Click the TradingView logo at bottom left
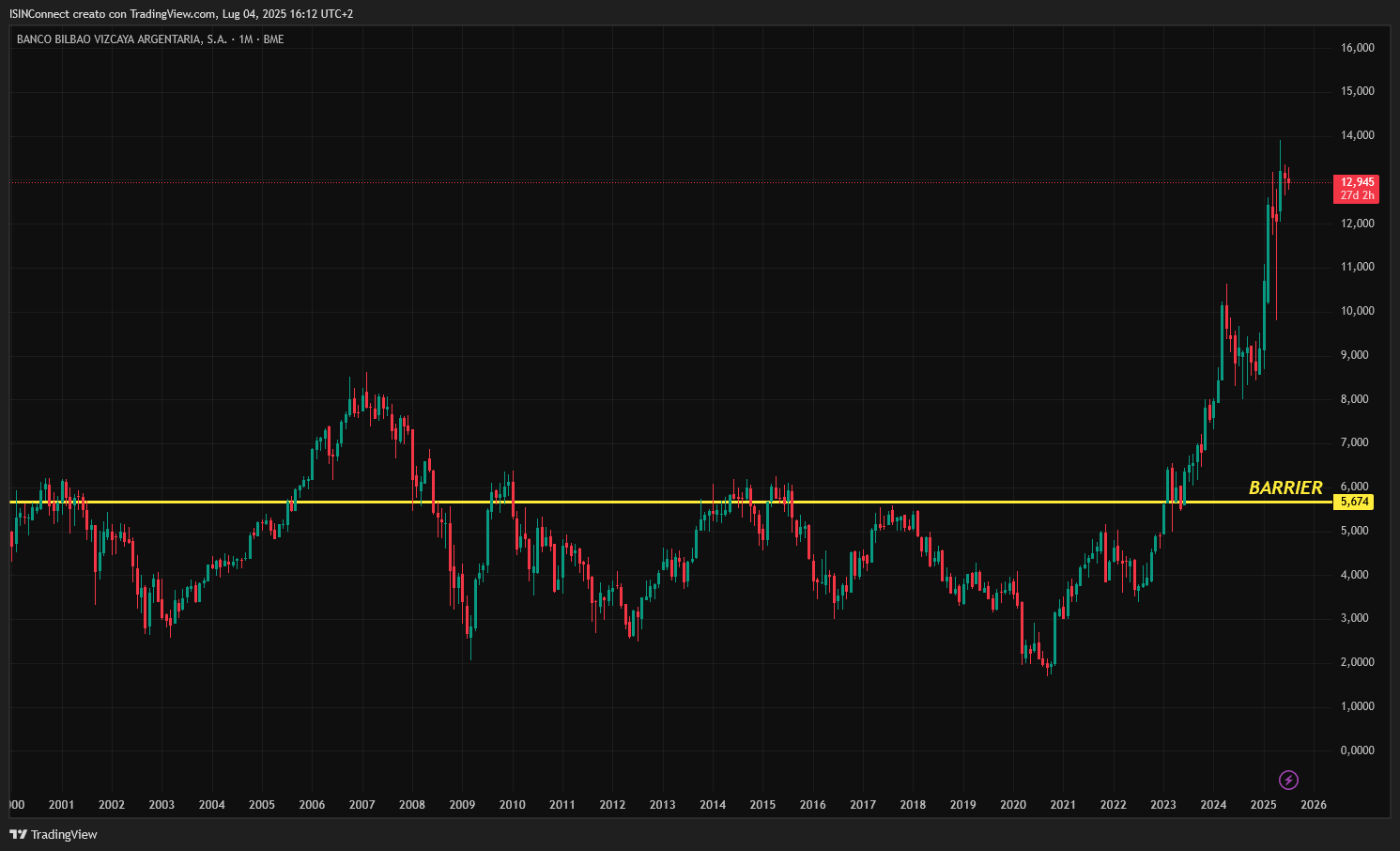The height and width of the screenshot is (851, 1400). (54, 834)
